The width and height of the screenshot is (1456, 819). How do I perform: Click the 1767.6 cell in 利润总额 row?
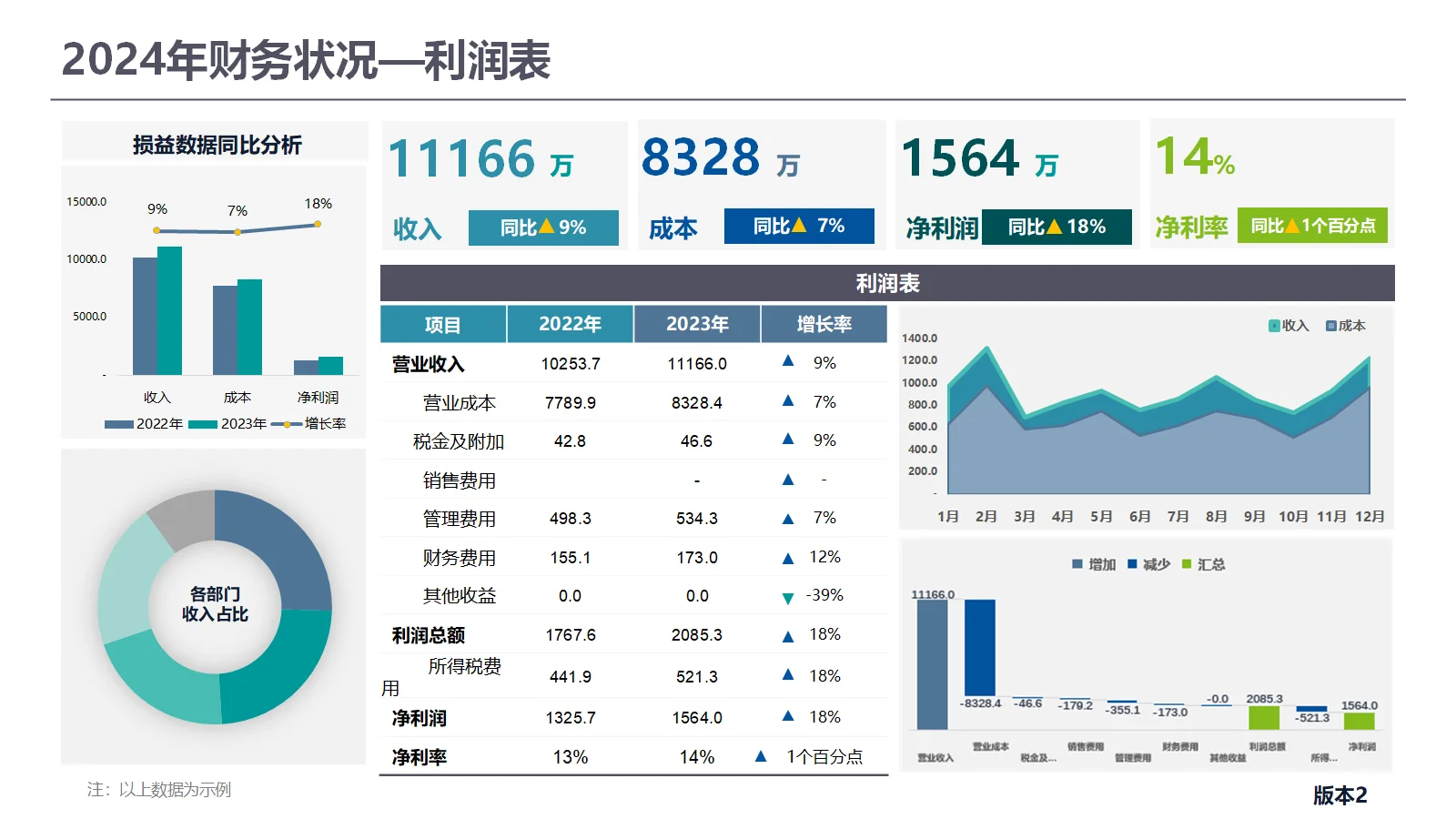[571, 635]
